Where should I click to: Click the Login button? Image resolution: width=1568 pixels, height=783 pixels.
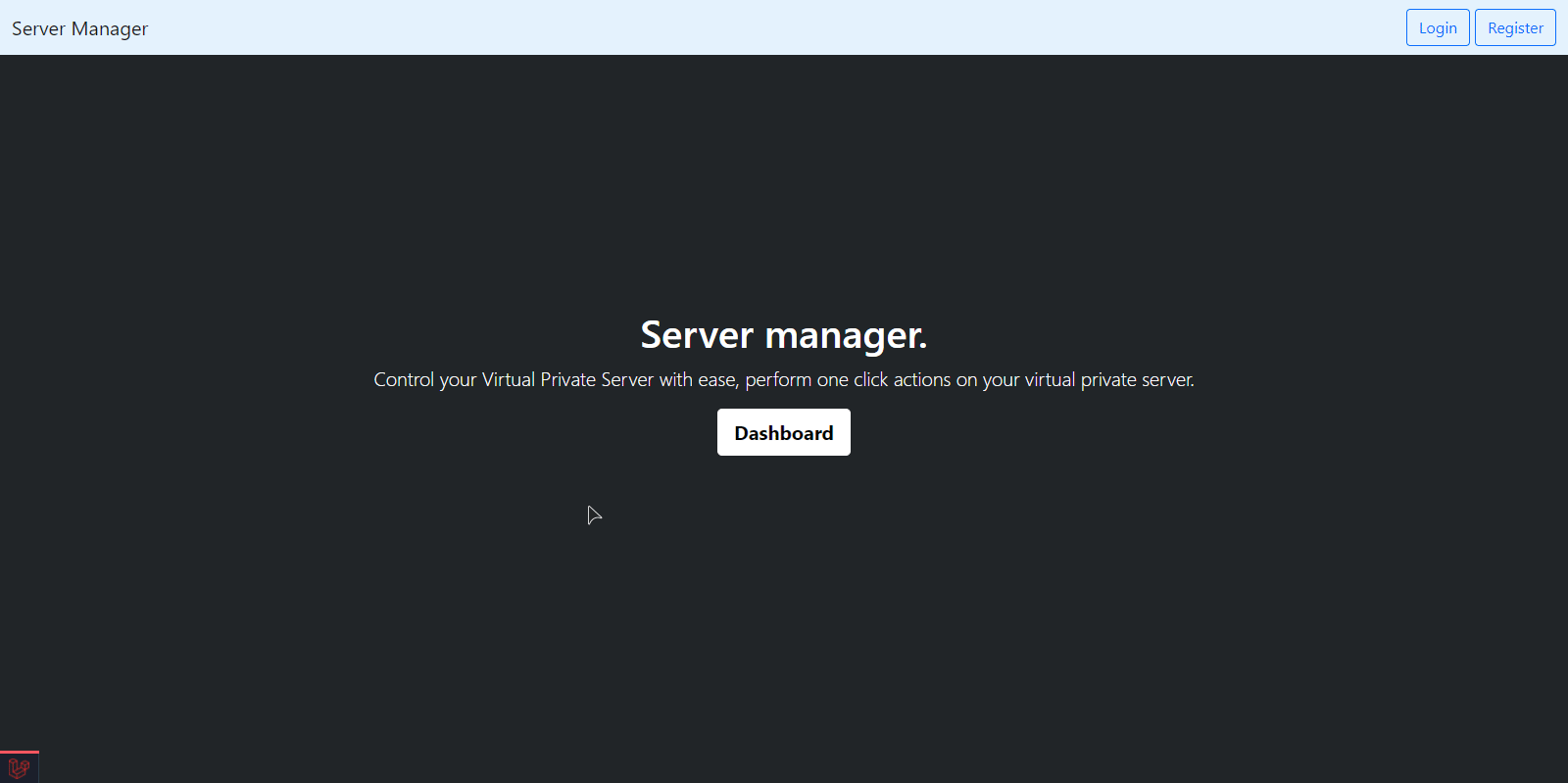click(1438, 27)
